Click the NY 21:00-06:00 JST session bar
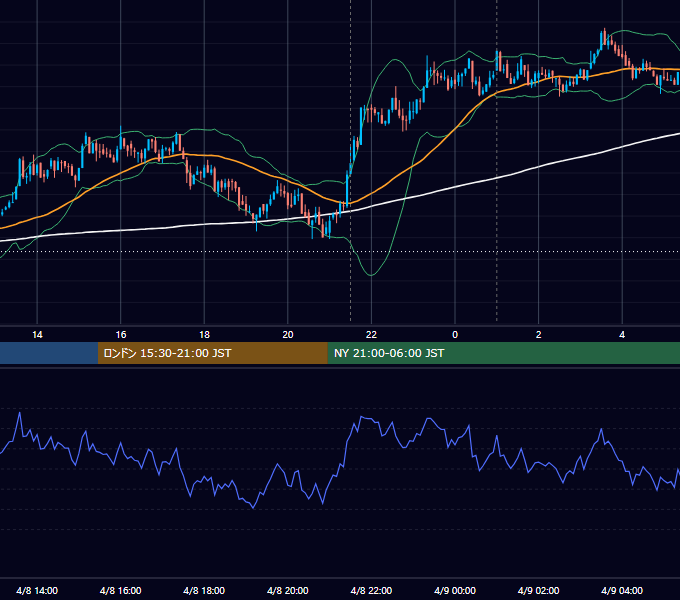Image resolution: width=680 pixels, height=600 pixels. [x=503, y=353]
